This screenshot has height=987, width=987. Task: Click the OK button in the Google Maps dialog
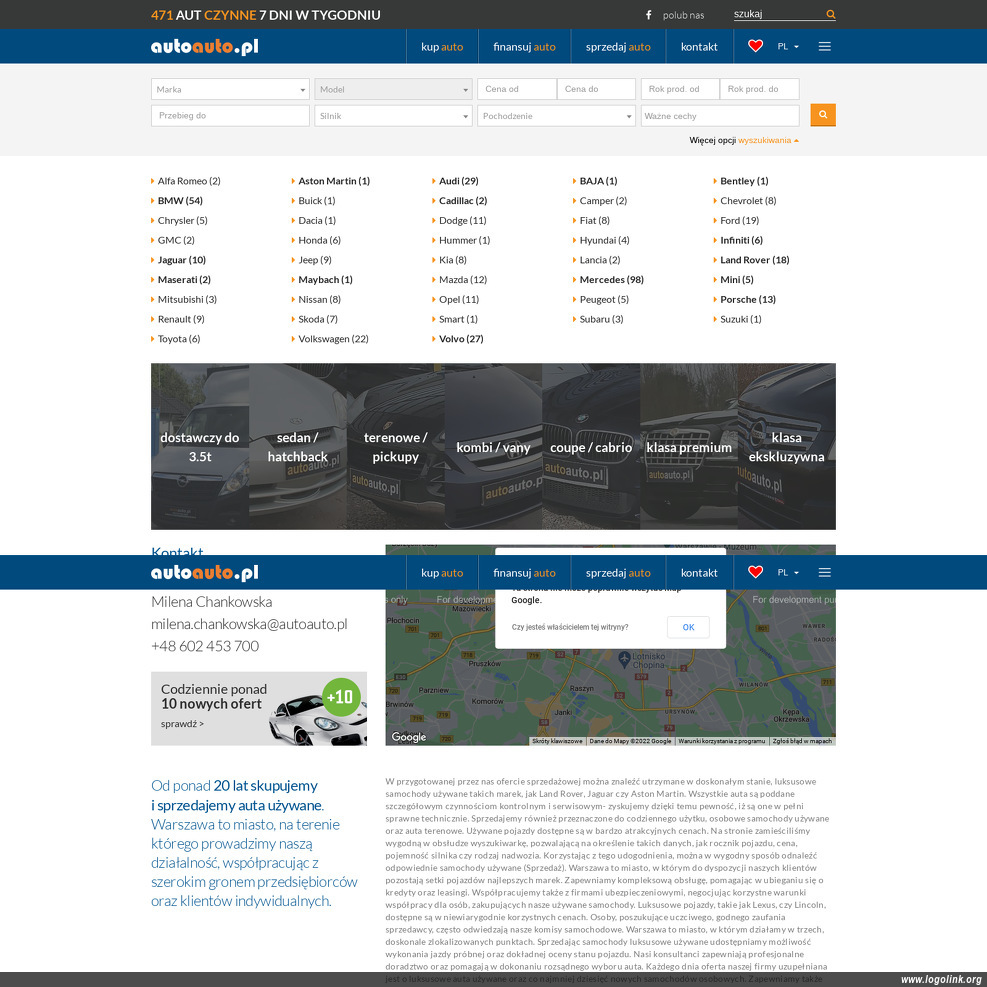pyautogui.click(x=688, y=627)
